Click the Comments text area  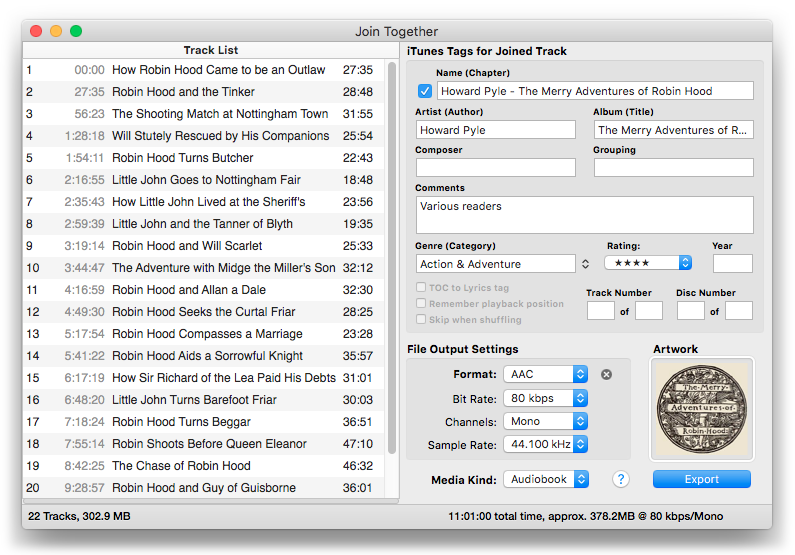tap(584, 215)
